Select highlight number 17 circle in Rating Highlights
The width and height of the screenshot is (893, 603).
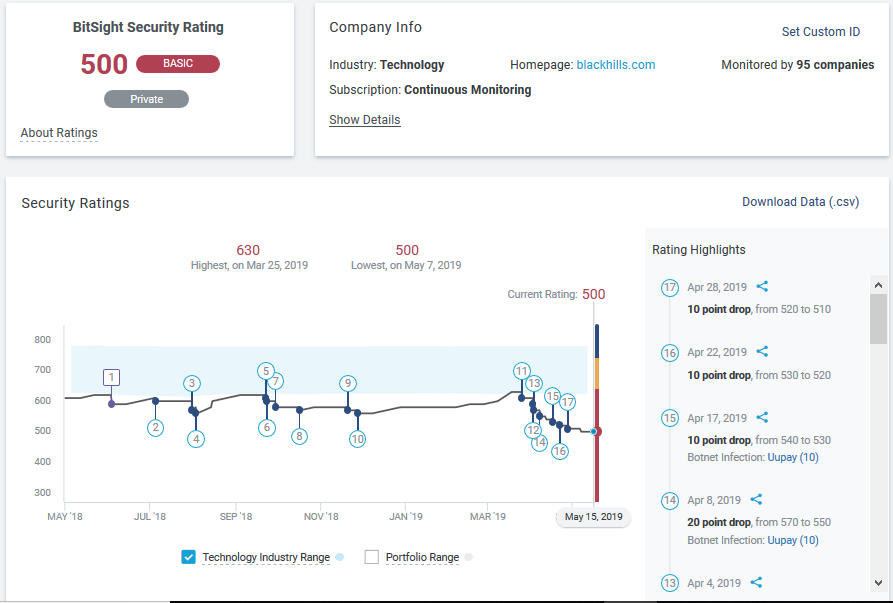670,288
